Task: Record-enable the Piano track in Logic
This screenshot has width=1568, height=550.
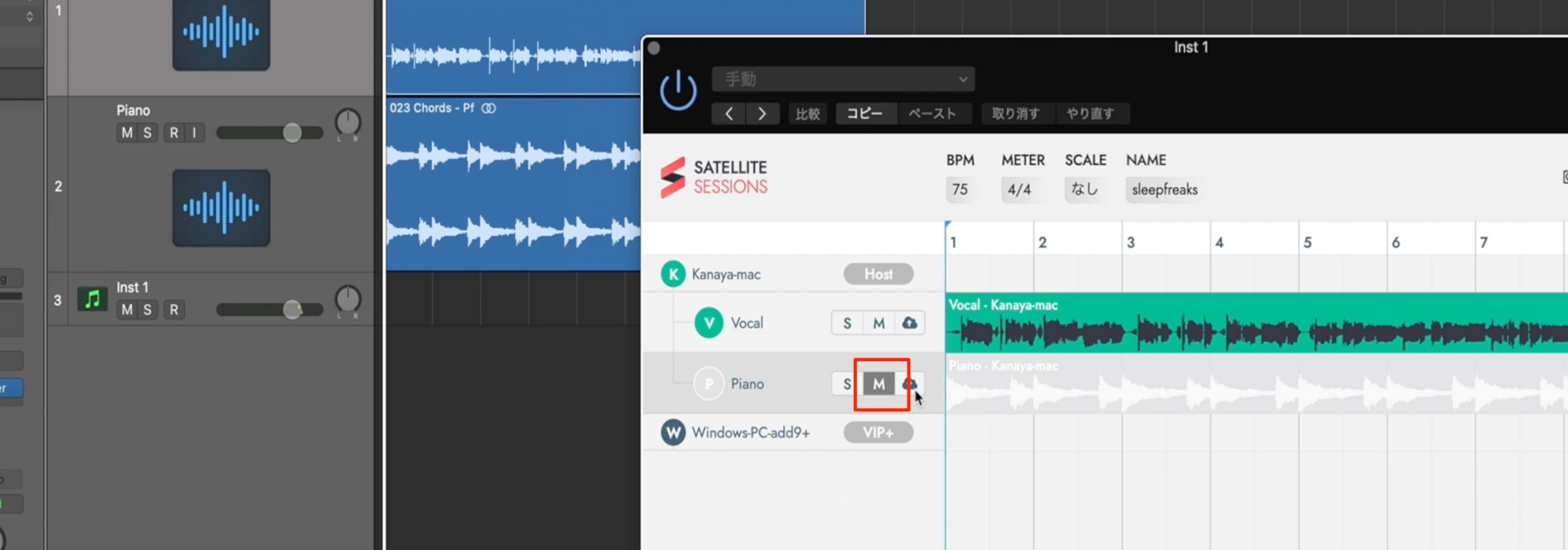Action: point(174,133)
